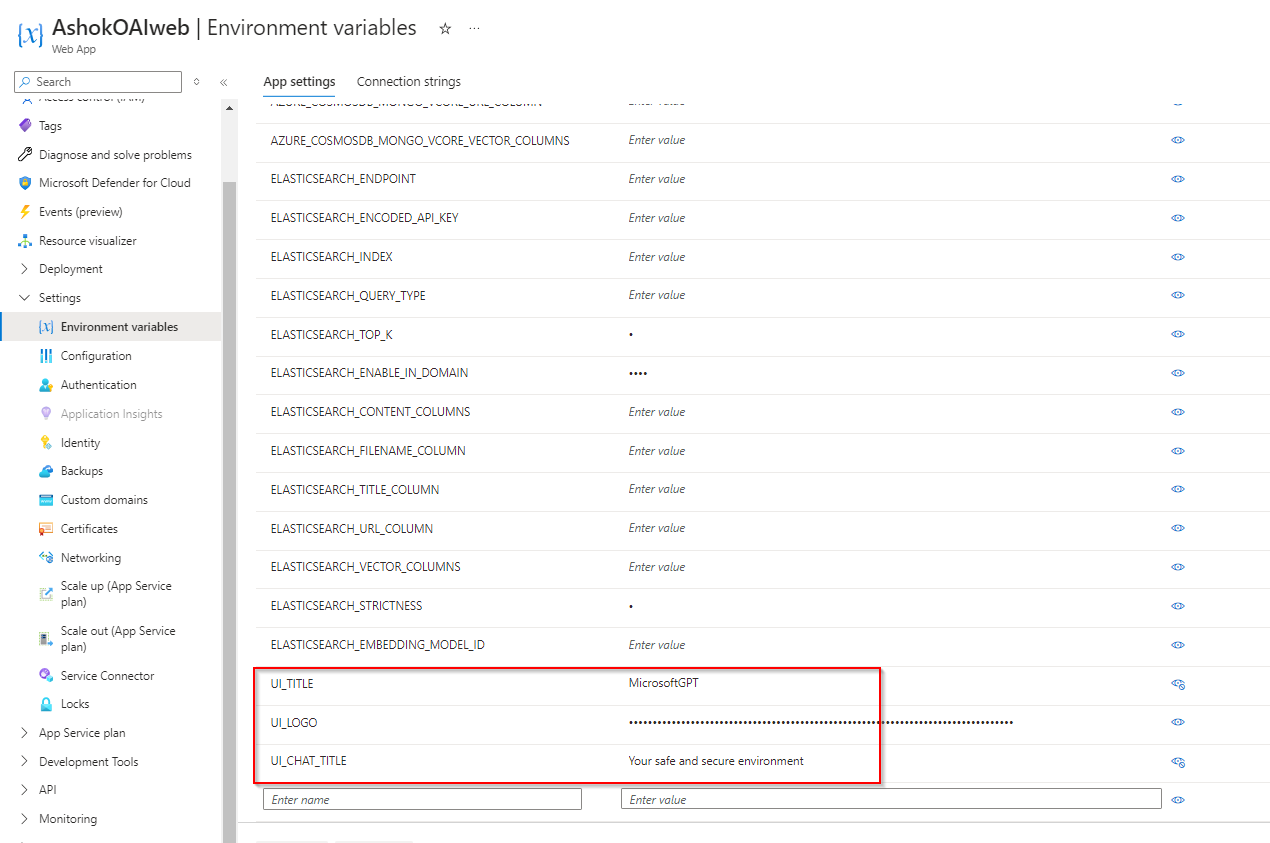
Task: Click the sidebar scroll-up arrow
Action: 229,108
